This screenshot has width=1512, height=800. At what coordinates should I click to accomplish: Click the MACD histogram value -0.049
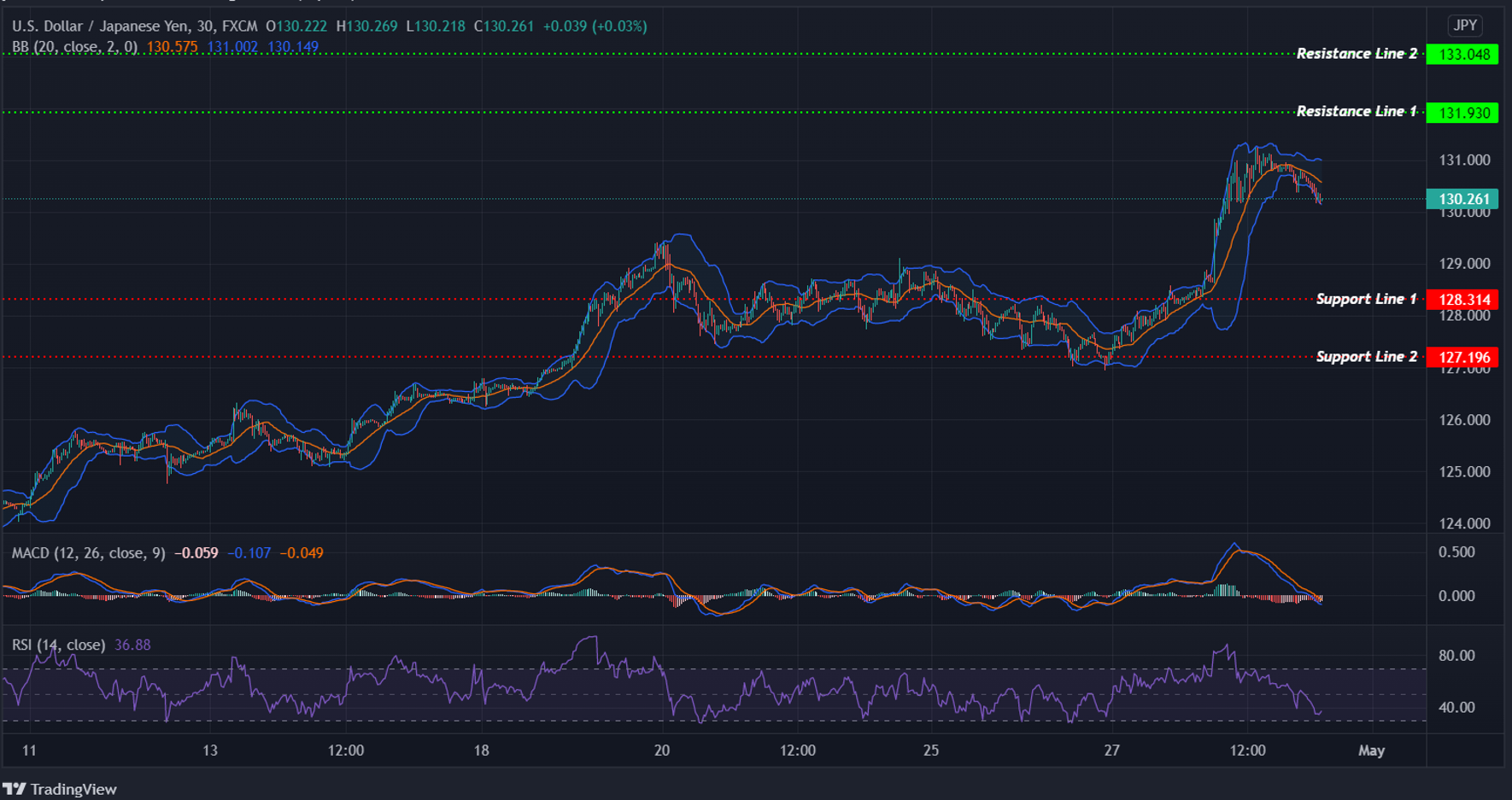[303, 552]
